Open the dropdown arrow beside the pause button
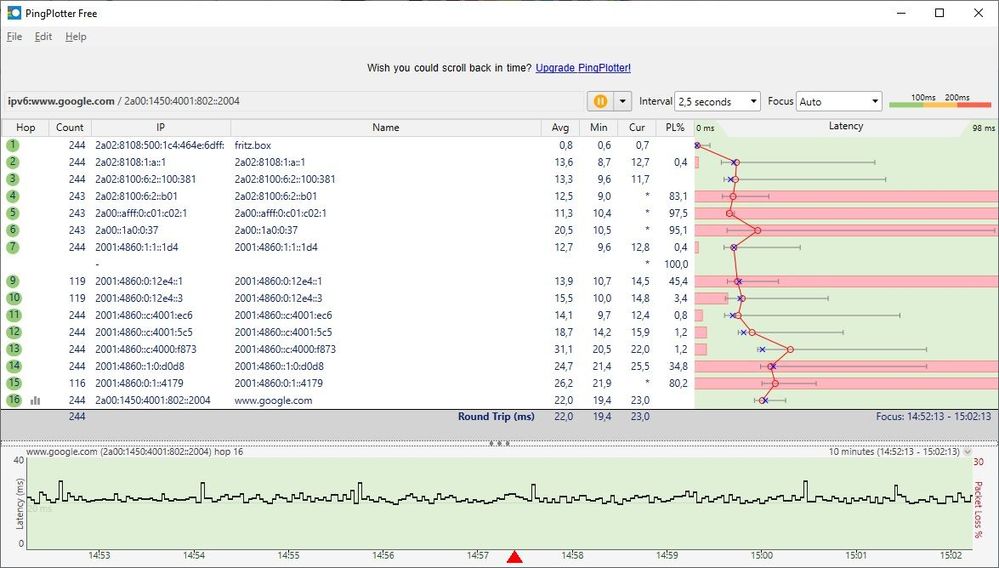The height and width of the screenshot is (568, 999). tap(622, 101)
